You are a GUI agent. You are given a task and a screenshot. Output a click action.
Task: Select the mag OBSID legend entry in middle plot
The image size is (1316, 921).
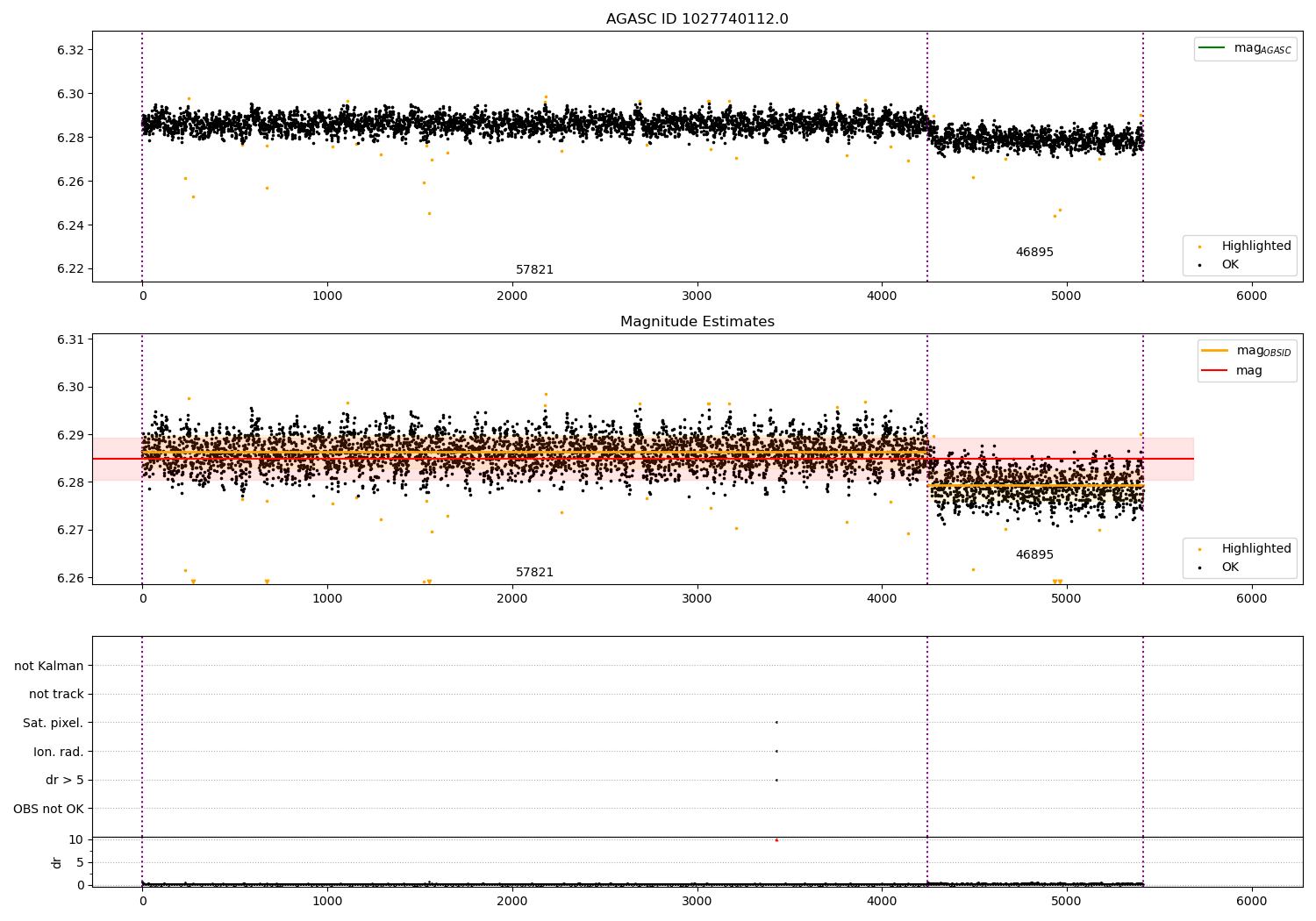1246,351
